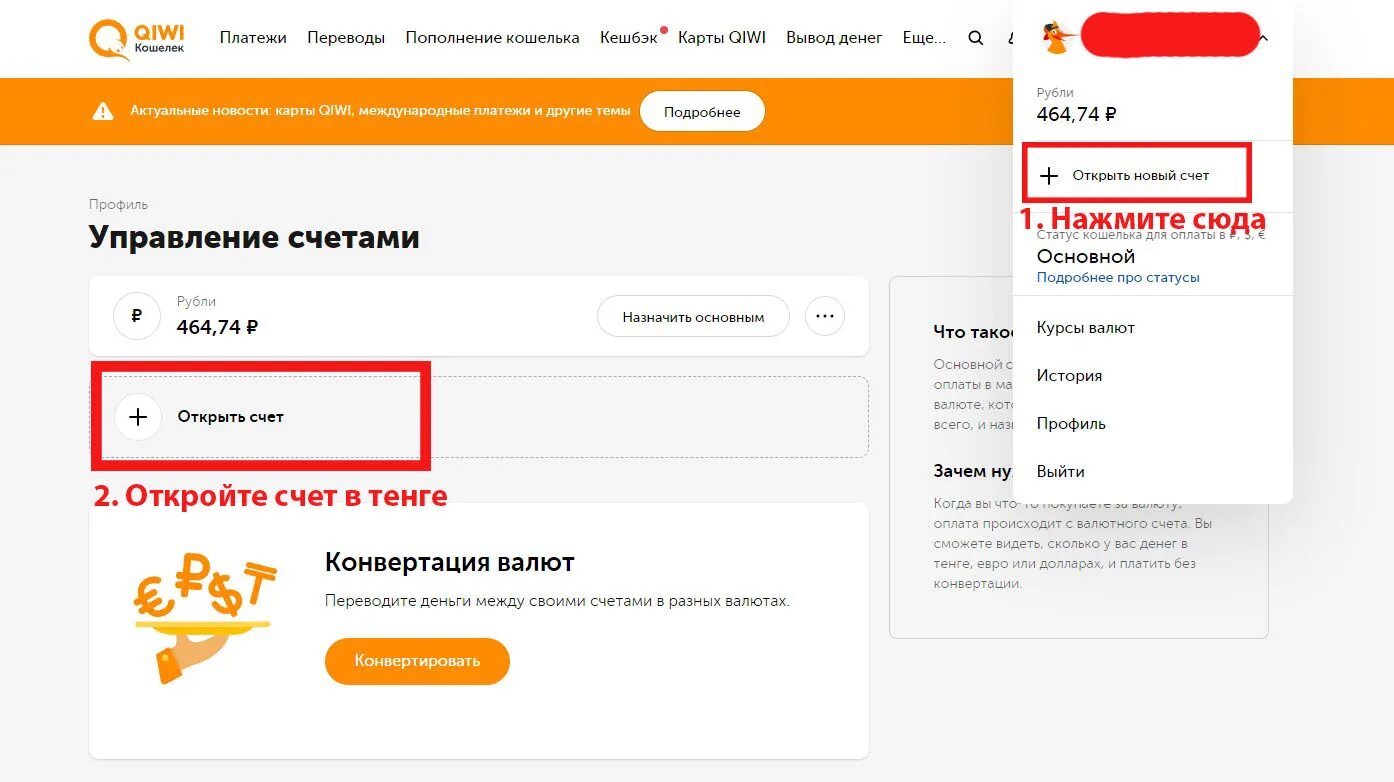The height and width of the screenshot is (782, 1394).
Task: Click the warning triangle icon in news banner
Action: pos(103,111)
